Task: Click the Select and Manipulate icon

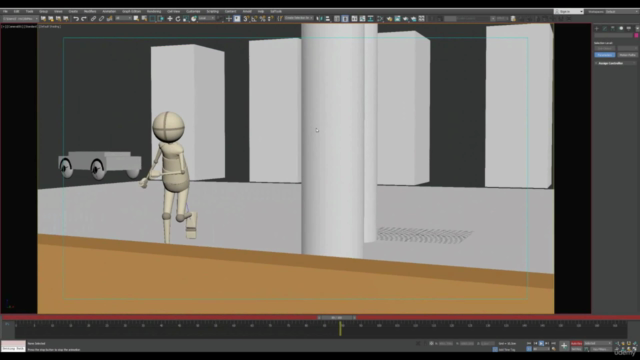Action: [x=229, y=19]
